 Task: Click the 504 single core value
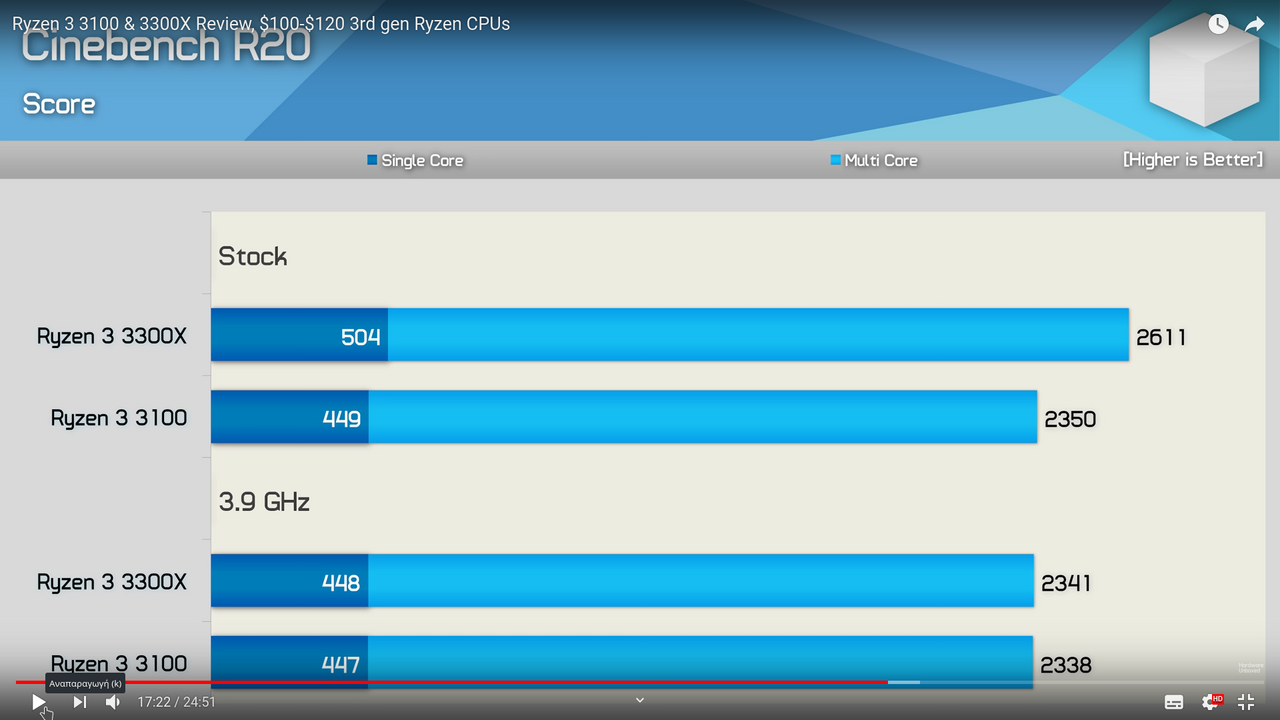[361, 337]
